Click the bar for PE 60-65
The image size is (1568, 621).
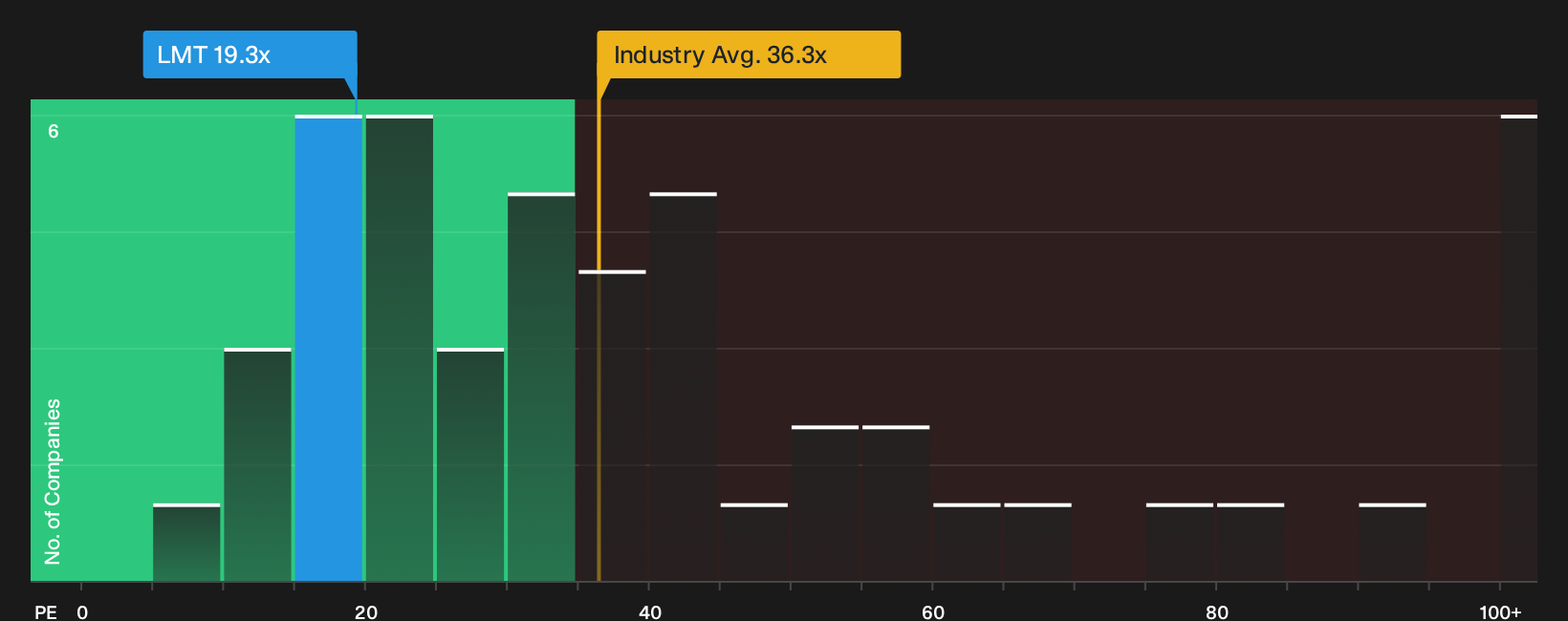click(x=967, y=542)
